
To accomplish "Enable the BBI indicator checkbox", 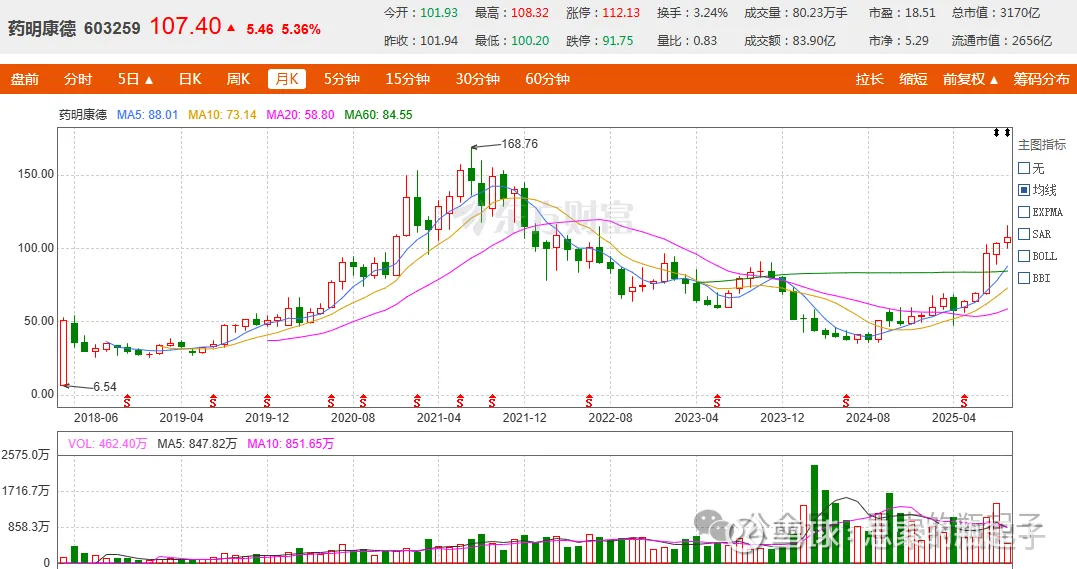I will pos(1023,278).
